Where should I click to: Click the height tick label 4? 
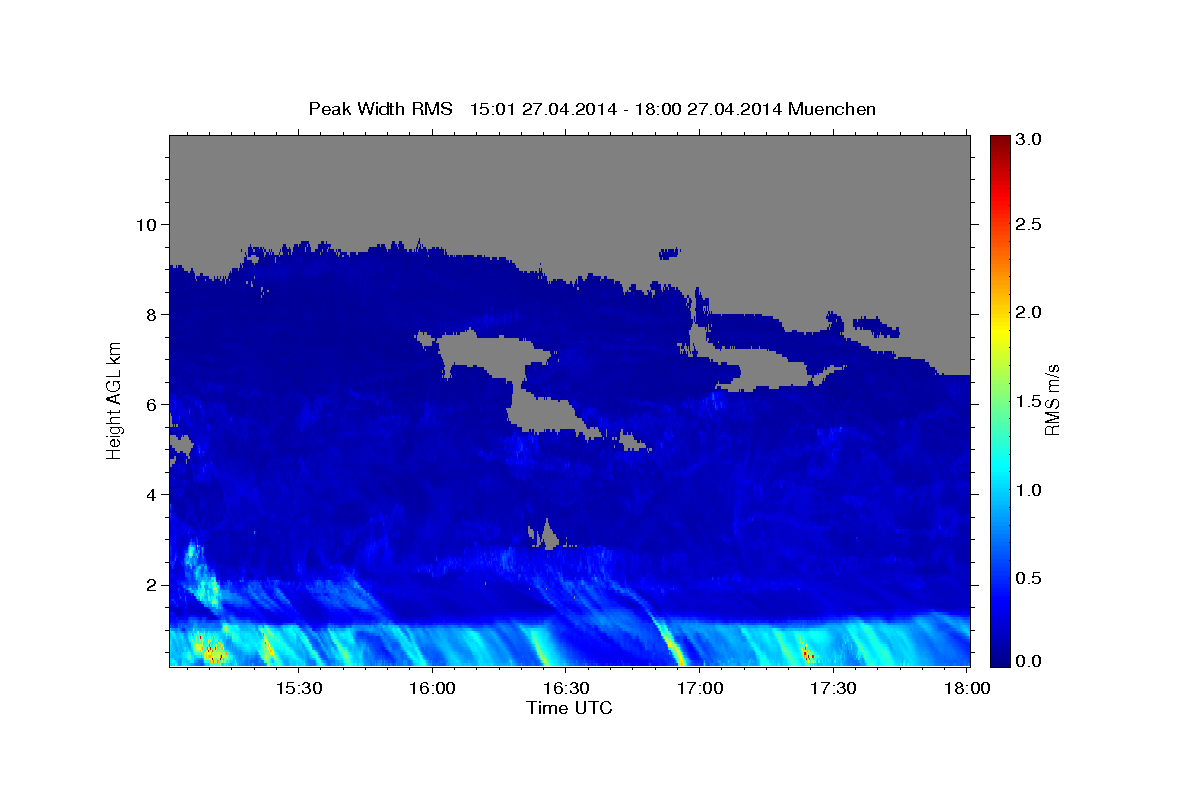pos(153,494)
